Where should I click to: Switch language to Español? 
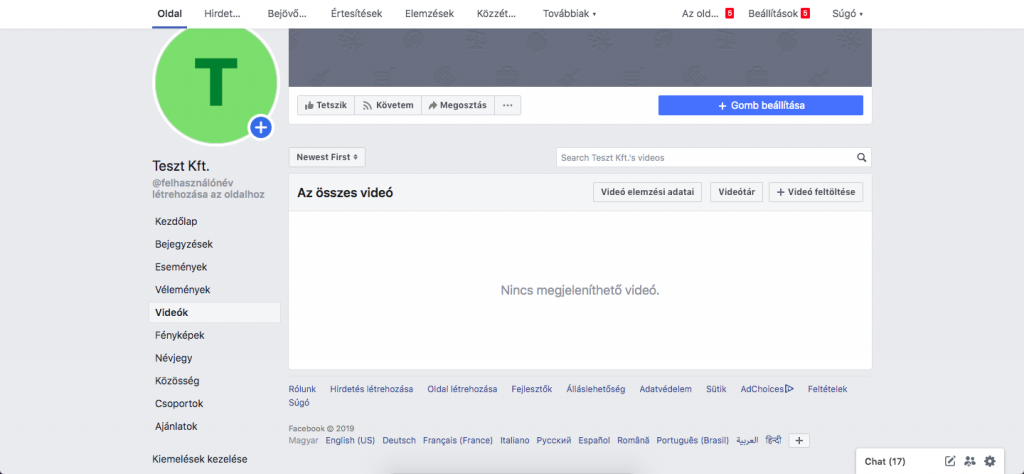(594, 441)
